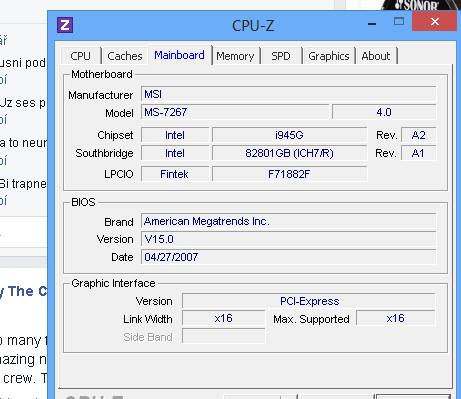The height and width of the screenshot is (399, 461).
Task: Click the Max. Supported x16 field
Action: tap(396, 318)
